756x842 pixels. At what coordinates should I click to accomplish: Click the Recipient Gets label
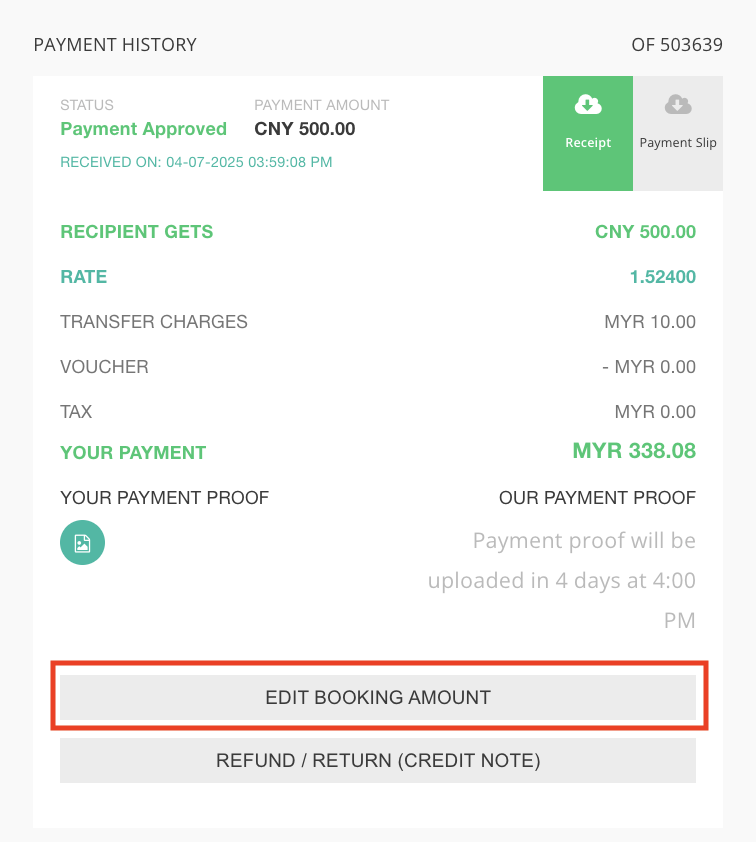coord(137,232)
